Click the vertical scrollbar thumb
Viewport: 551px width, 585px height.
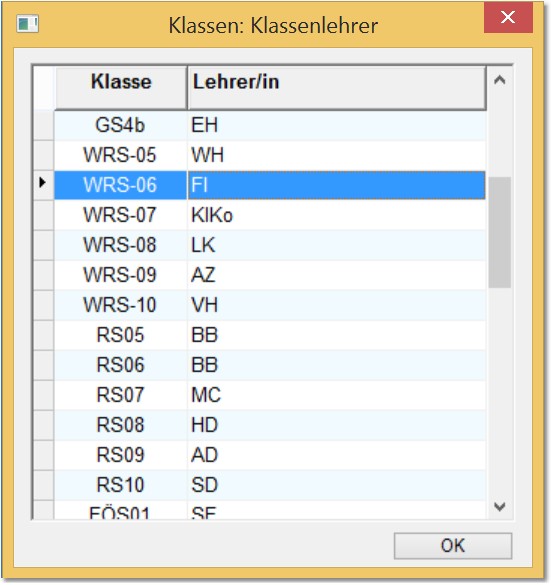(500, 232)
